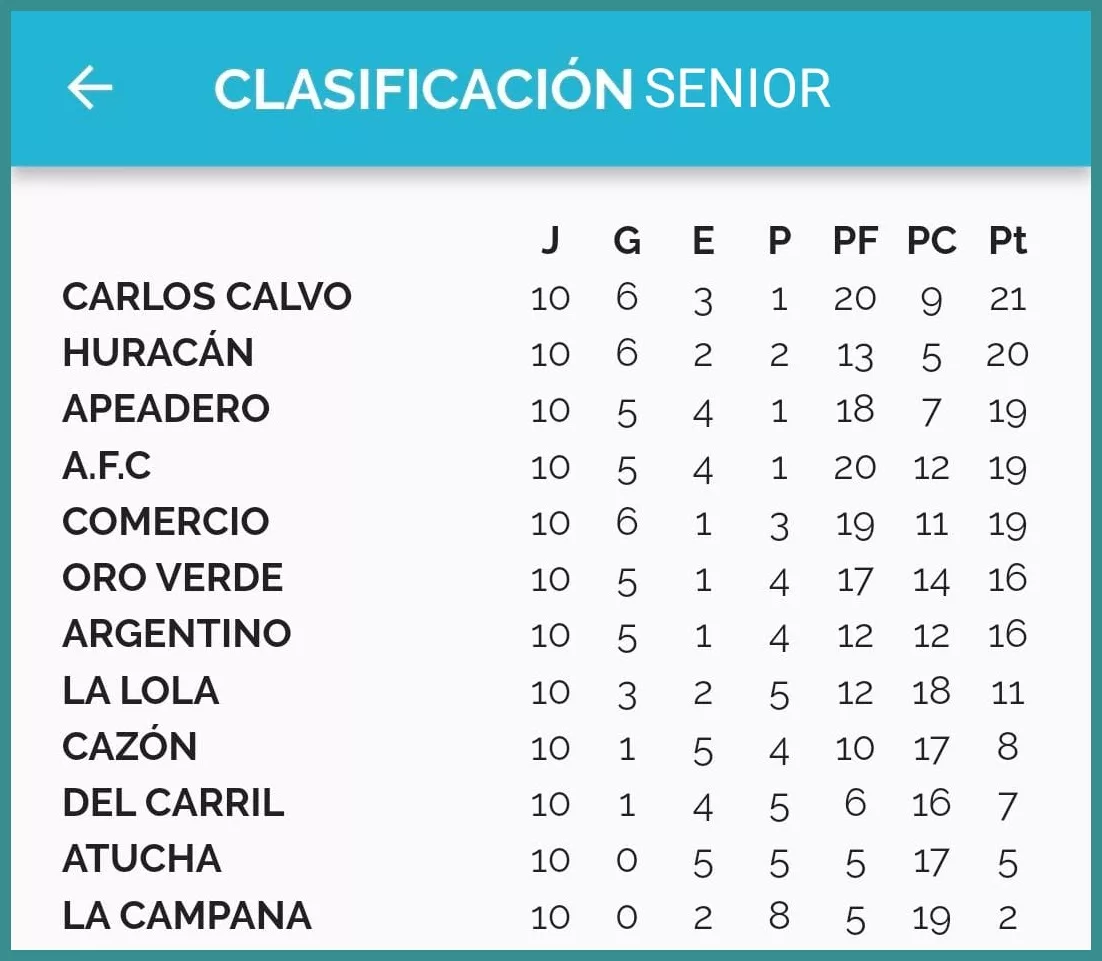Open the ATUCHA team entry

142,859
